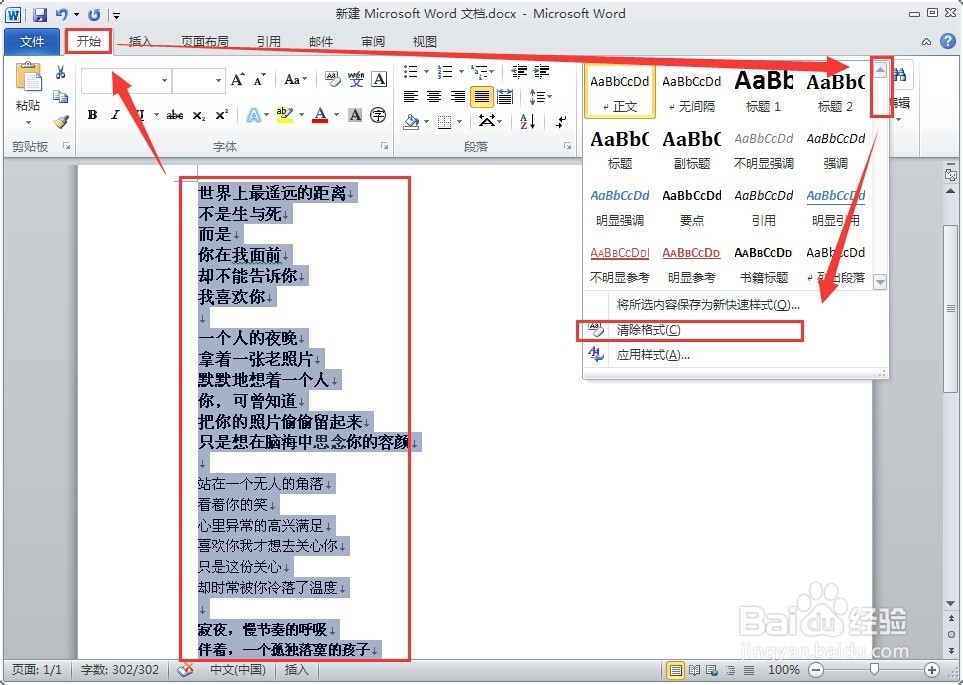Toggle show/hide paragraph marks
This screenshot has width=963, height=685.
tap(559, 123)
